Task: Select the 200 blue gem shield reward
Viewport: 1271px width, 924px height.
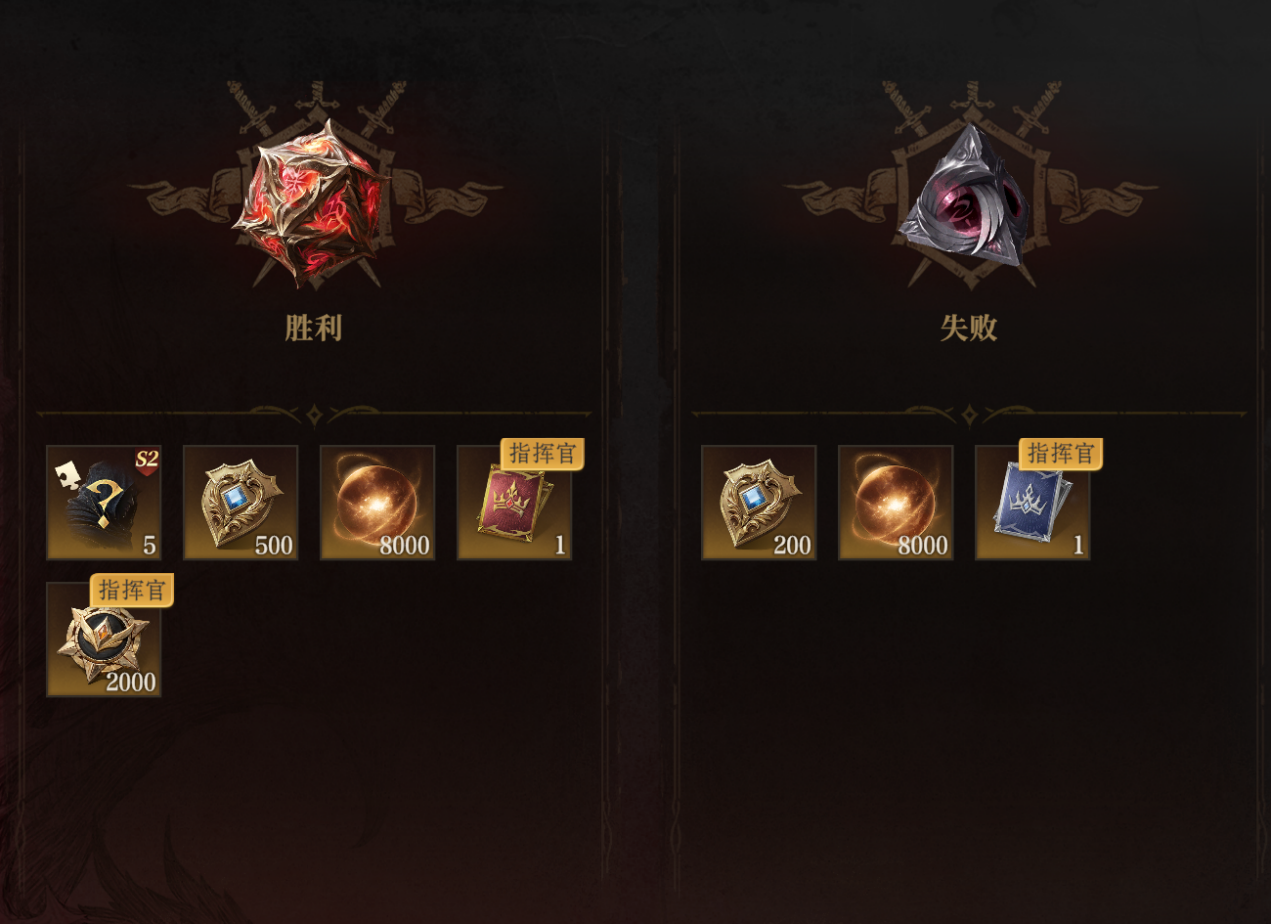Action: (x=759, y=503)
